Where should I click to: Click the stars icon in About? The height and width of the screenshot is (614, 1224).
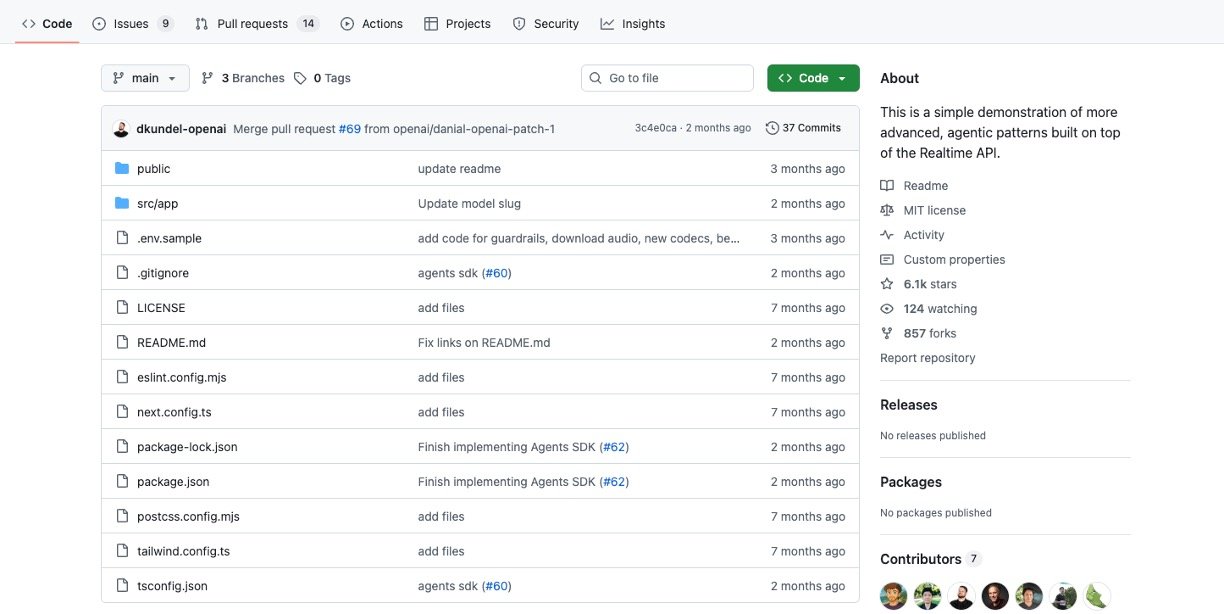click(887, 284)
